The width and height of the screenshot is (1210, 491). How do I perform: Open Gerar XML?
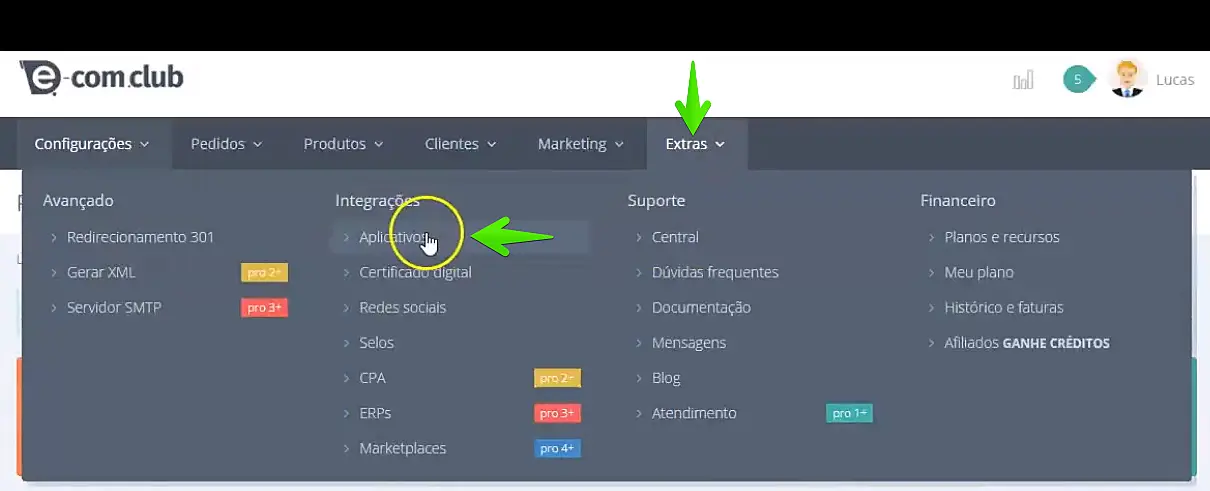coord(101,272)
